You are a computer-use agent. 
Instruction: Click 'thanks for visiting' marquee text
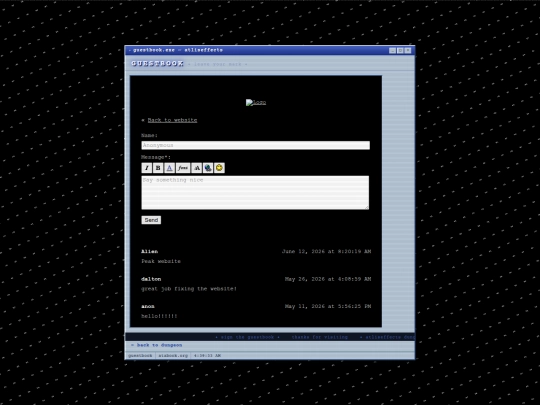pos(320,337)
